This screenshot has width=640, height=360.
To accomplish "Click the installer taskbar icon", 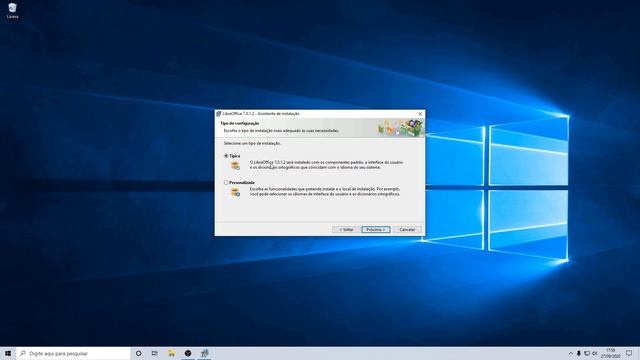I will pyautogui.click(x=204, y=353).
